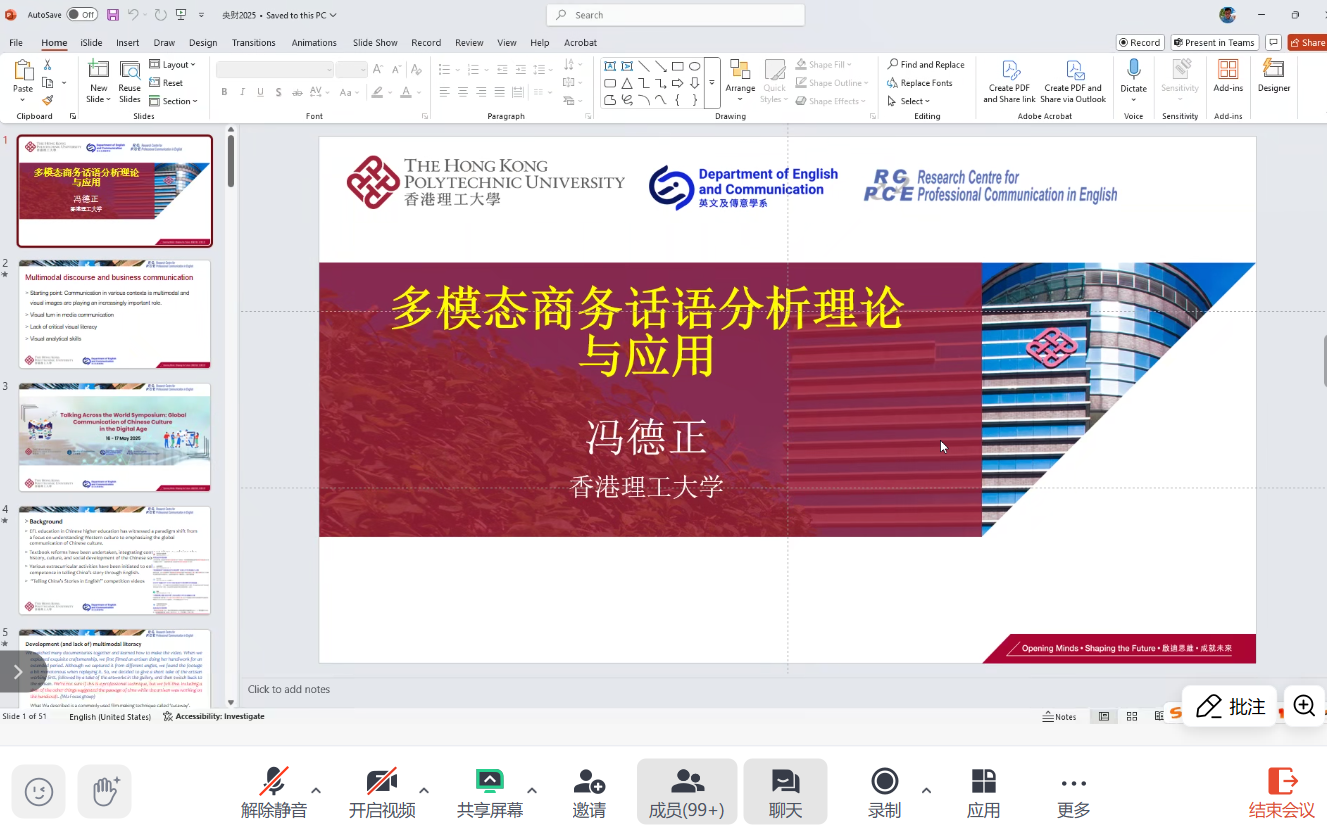Open the Designer pane icon
The image size is (1327, 831).
[x=1273, y=70]
